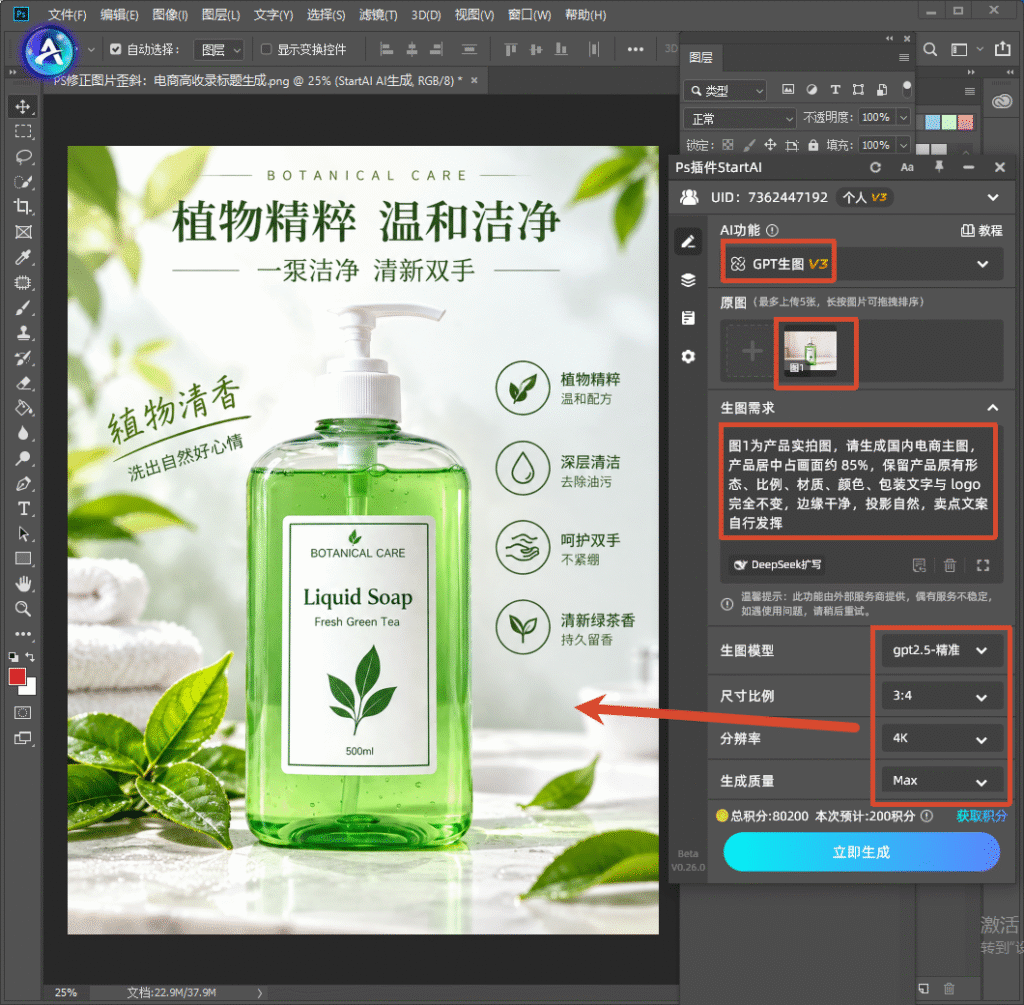Image resolution: width=1024 pixels, height=1005 pixels.
Task: Select the Paint Bucket tool
Action: [23, 408]
